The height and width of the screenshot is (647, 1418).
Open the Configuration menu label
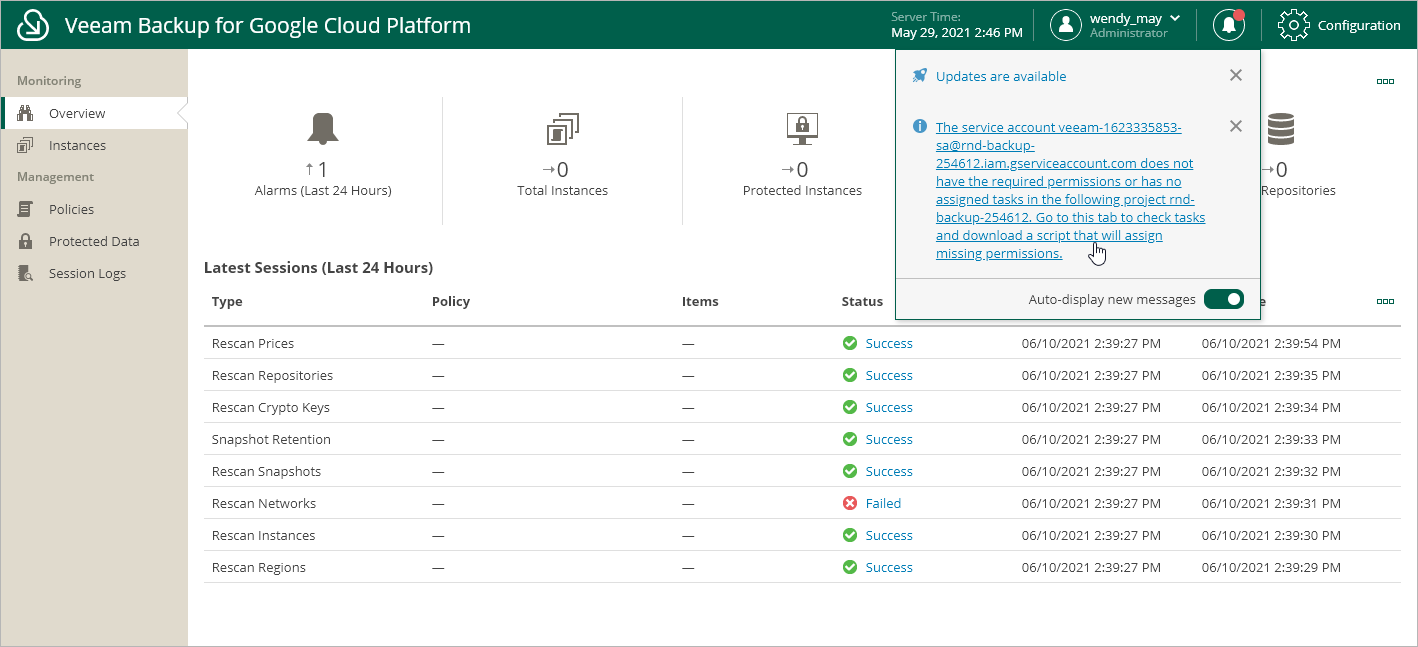click(x=1359, y=25)
